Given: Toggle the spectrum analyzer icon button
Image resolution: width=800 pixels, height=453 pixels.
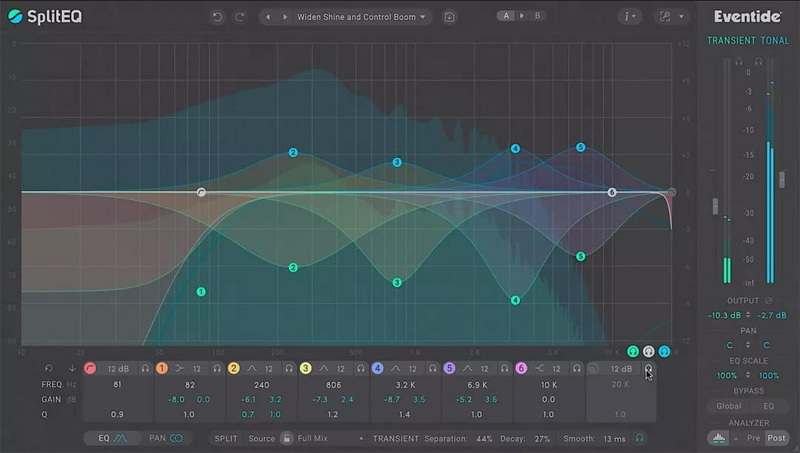Looking at the screenshot, I should pos(718,438).
